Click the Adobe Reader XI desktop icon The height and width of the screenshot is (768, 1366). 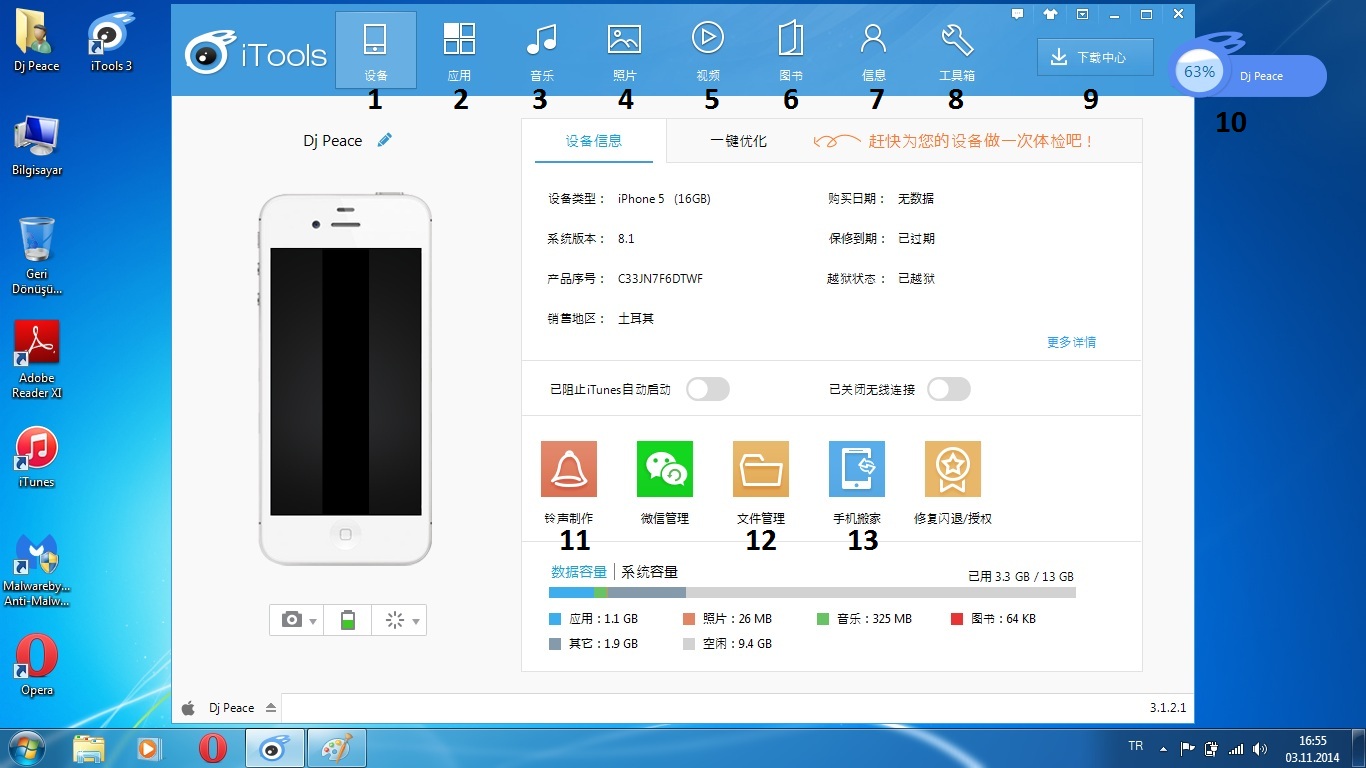[36, 360]
